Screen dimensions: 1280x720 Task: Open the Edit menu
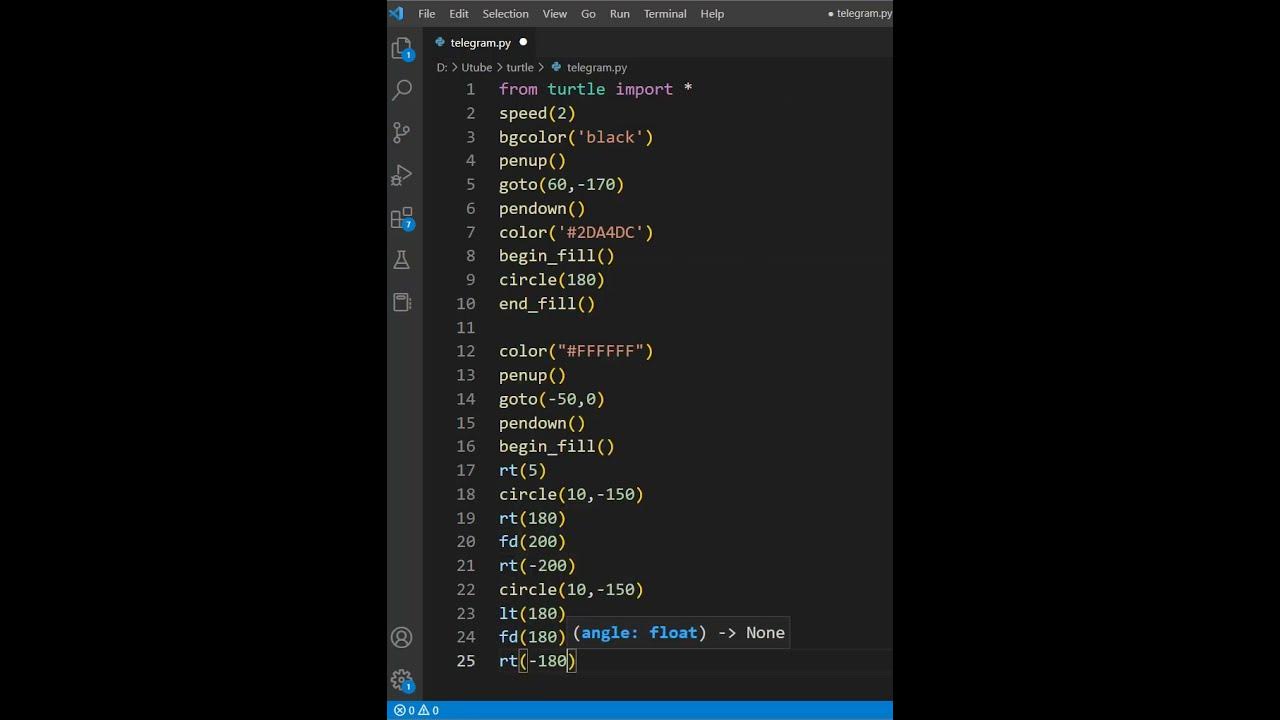(459, 14)
